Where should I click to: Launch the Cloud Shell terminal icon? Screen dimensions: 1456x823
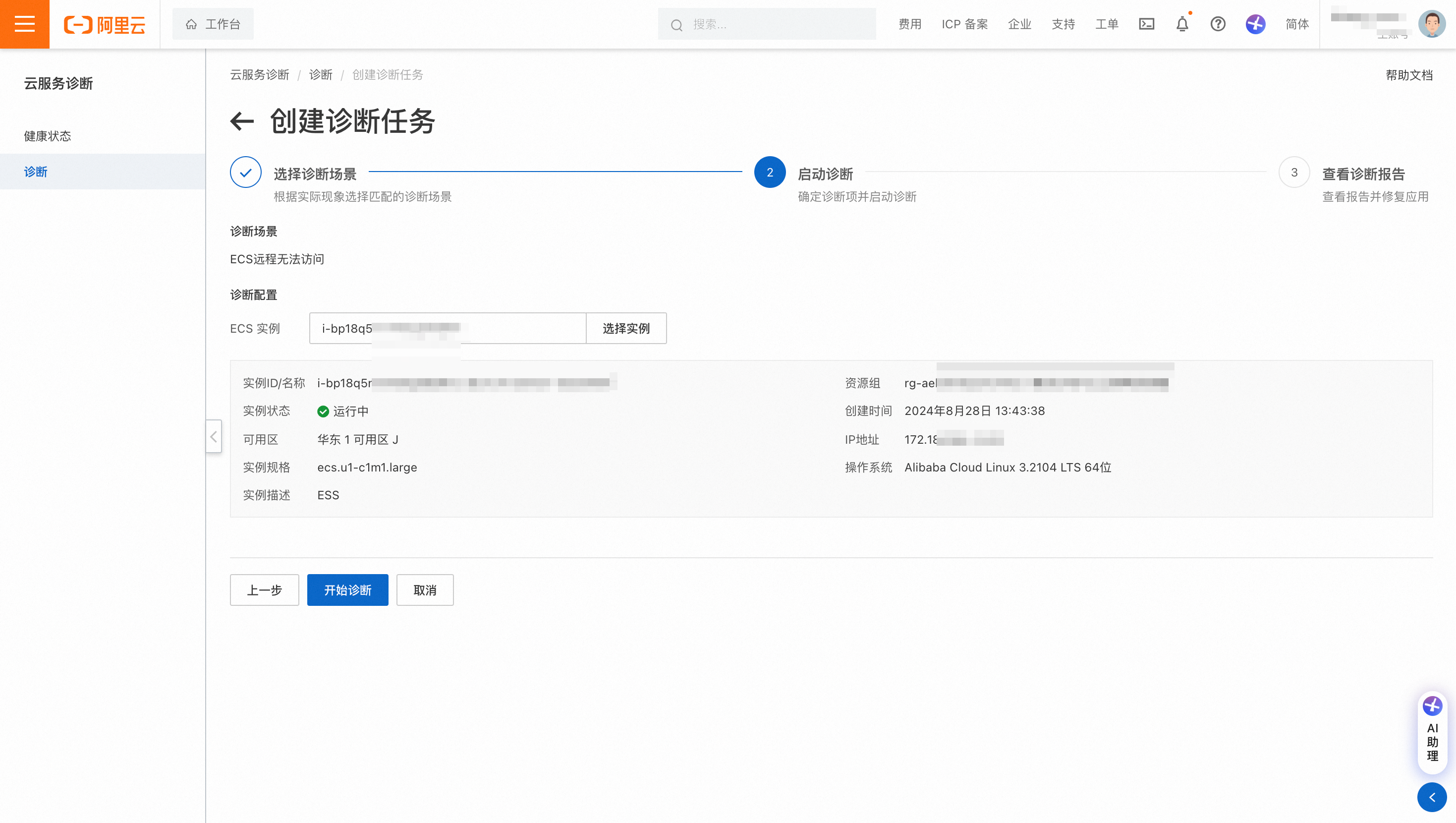click(x=1146, y=24)
